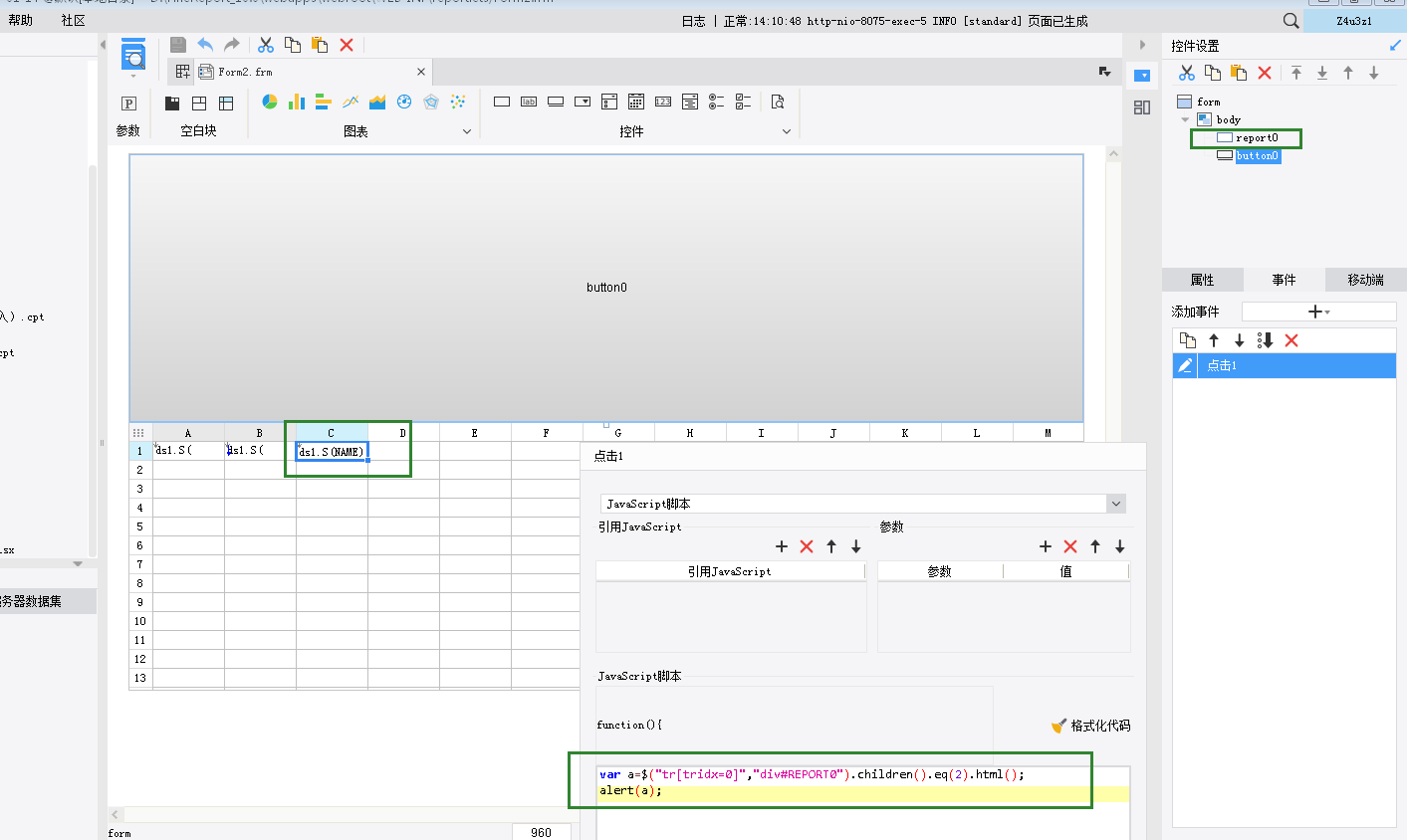Expand the 控件 widget group arrow
The image size is (1407, 840).
[787, 131]
